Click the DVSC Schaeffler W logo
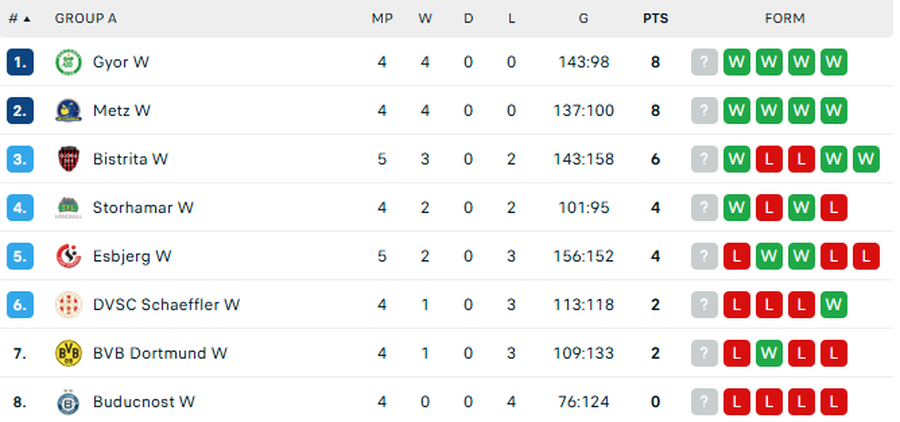The width and height of the screenshot is (900, 422). click(x=68, y=304)
